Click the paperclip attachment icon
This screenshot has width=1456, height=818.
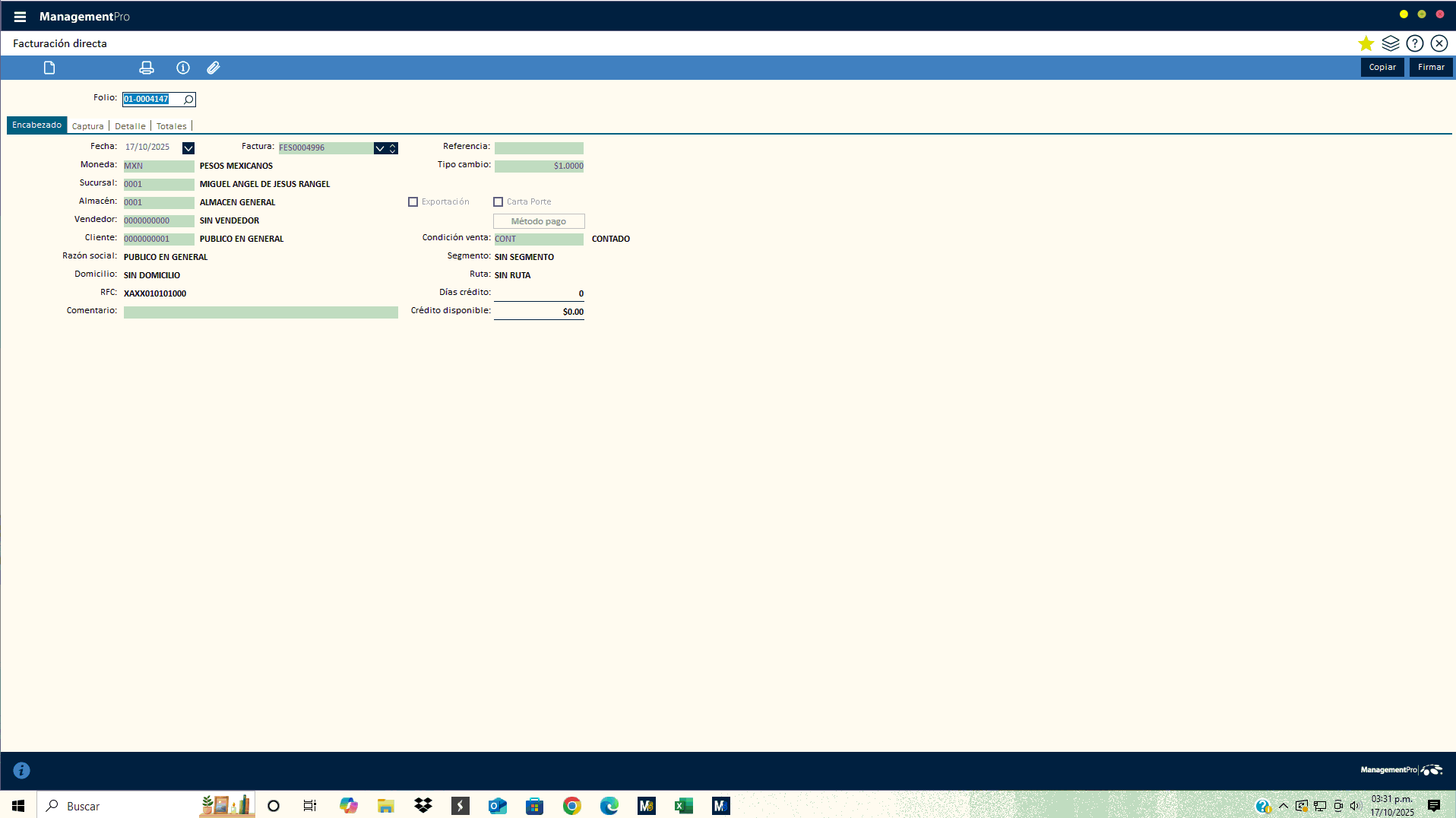click(x=214, y=68)
